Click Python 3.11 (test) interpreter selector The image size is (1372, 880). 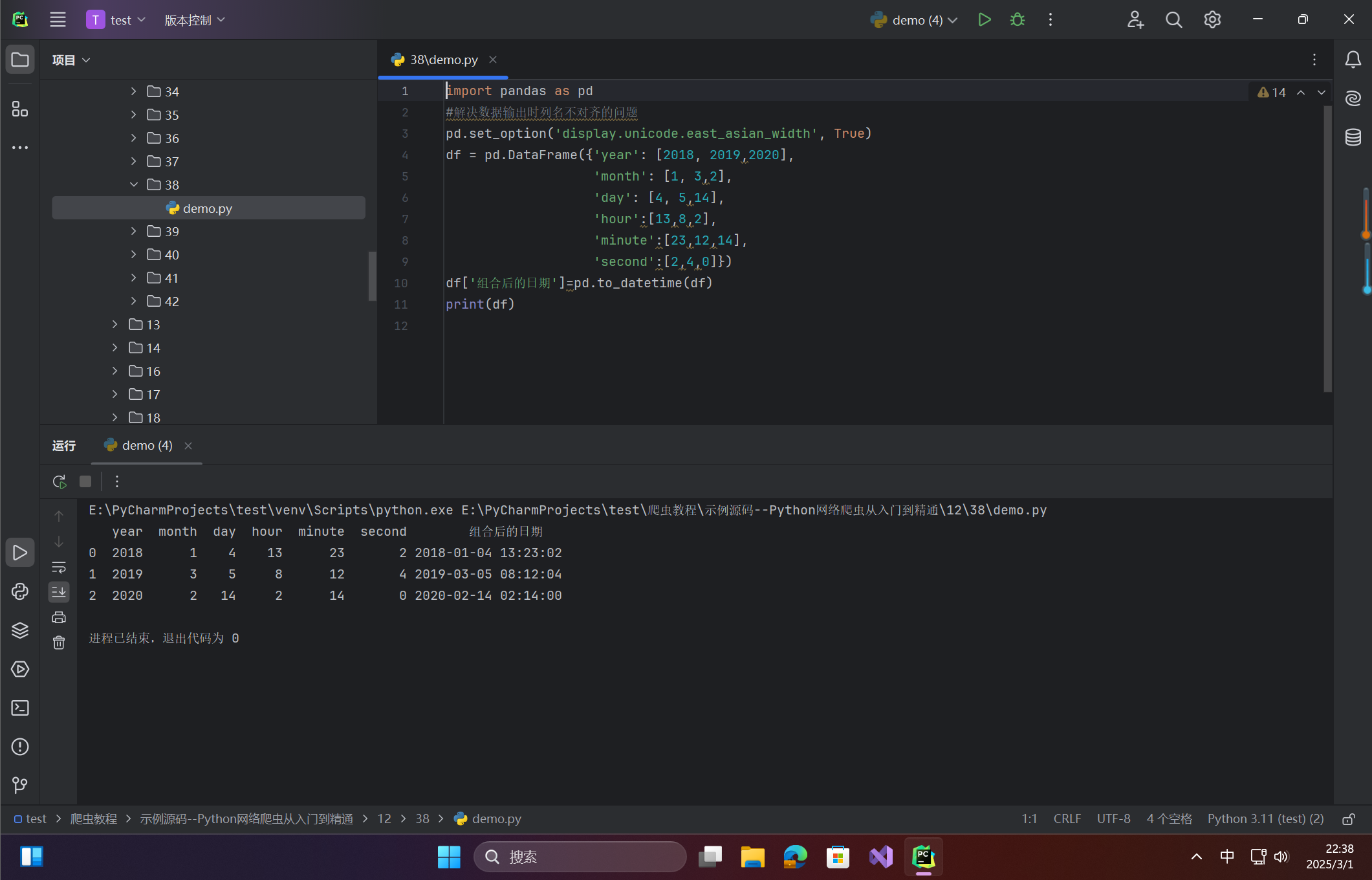(1265, 819)
